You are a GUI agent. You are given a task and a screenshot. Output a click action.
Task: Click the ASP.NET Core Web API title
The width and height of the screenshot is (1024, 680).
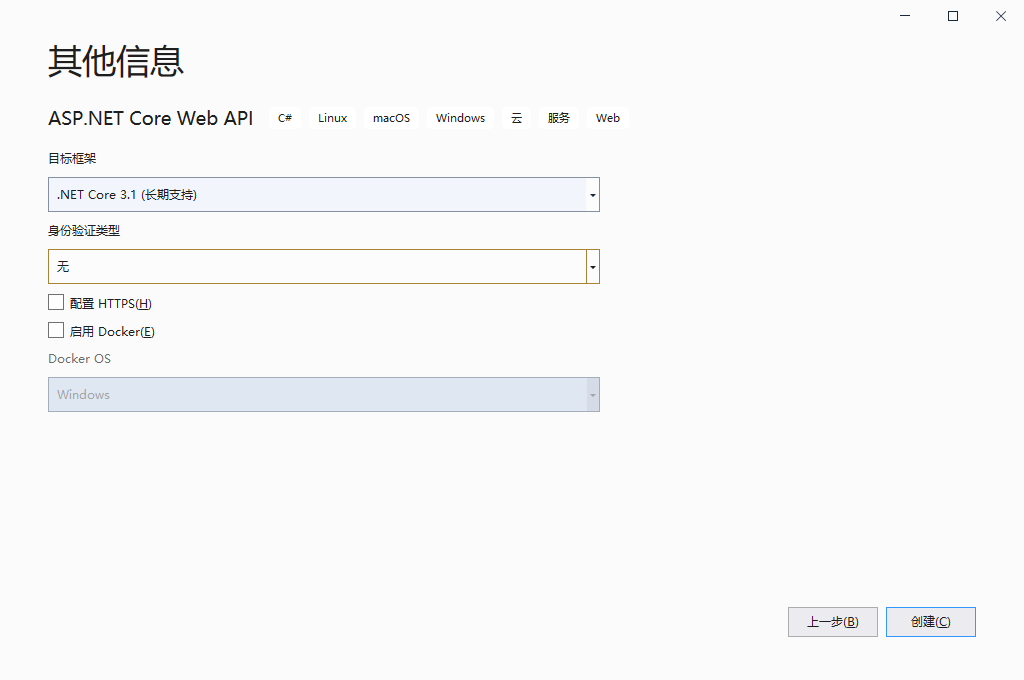tap(151, 118)
